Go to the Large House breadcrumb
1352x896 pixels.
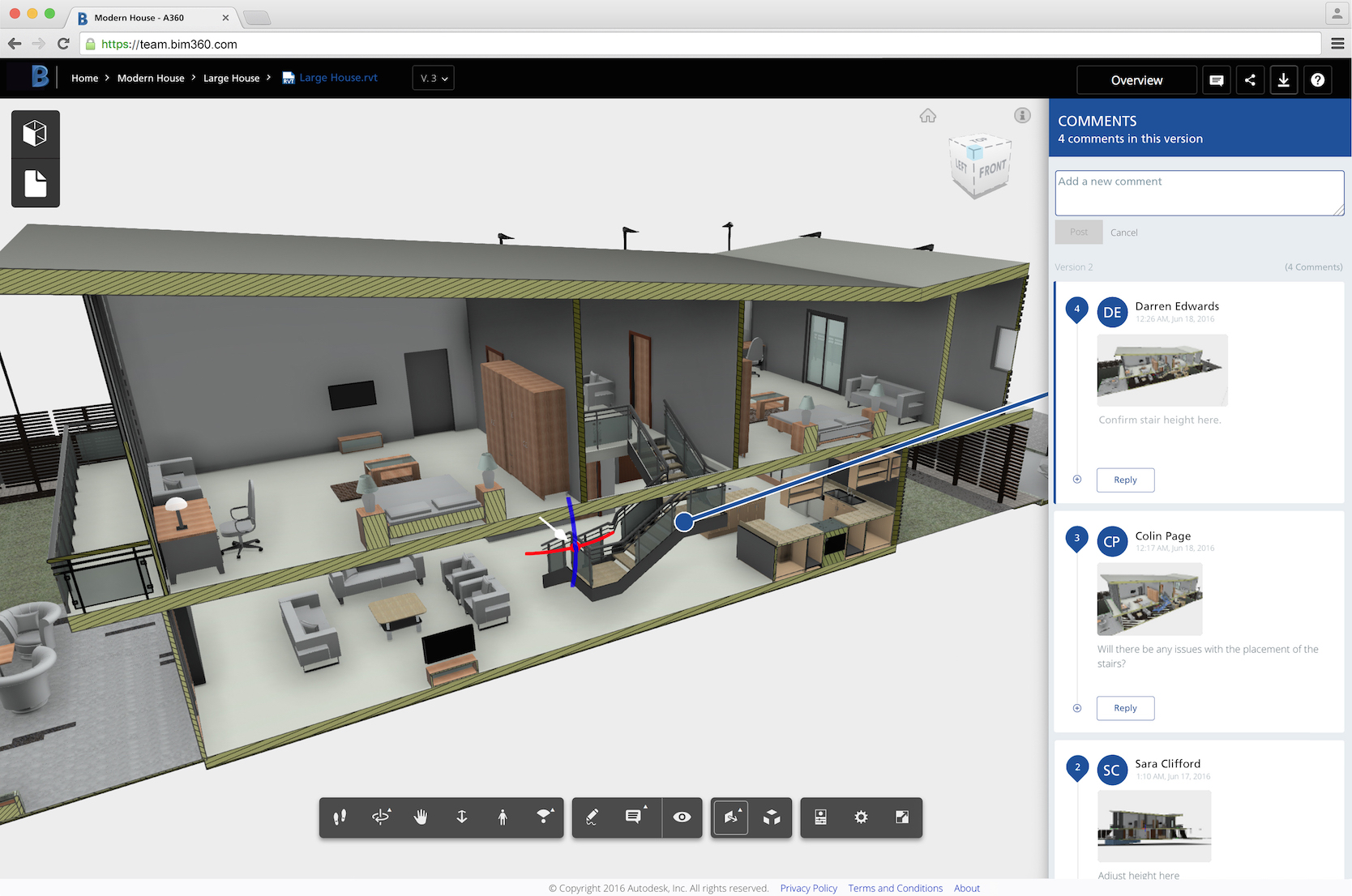tap(231, 78)
